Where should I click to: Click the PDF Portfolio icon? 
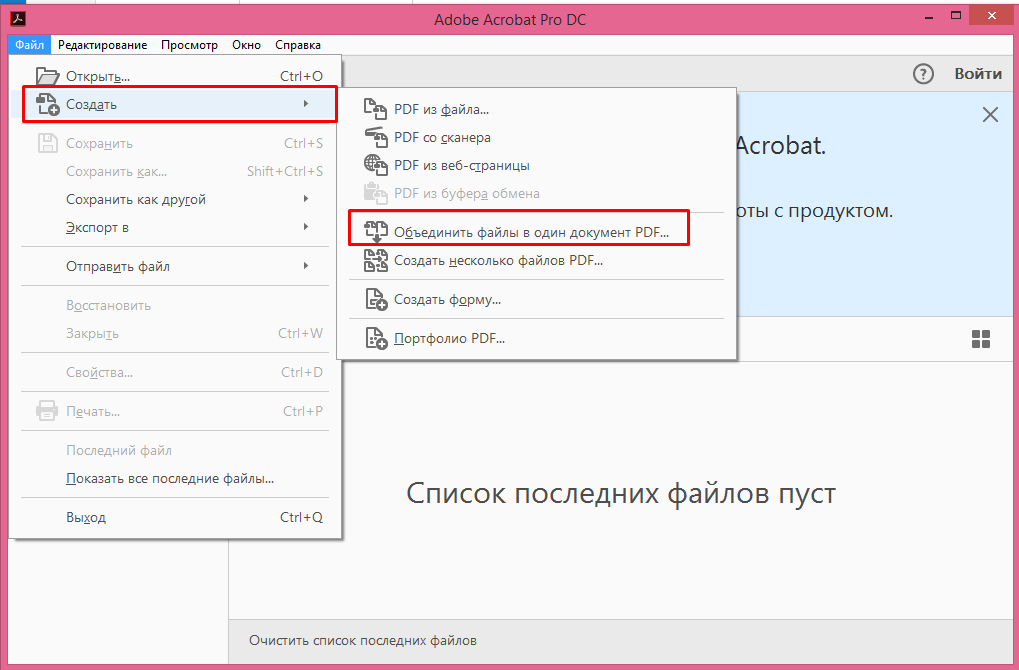point(375,339)
